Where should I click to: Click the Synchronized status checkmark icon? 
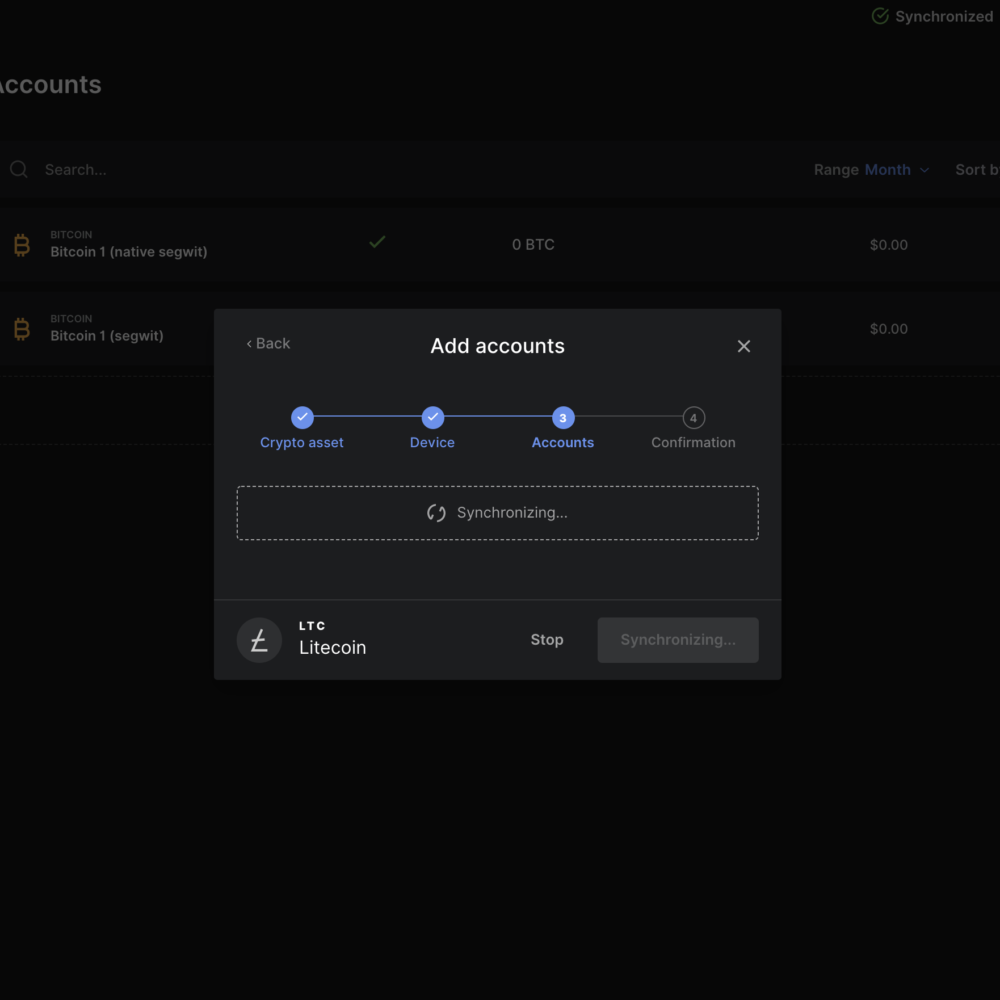coord(880,16)
